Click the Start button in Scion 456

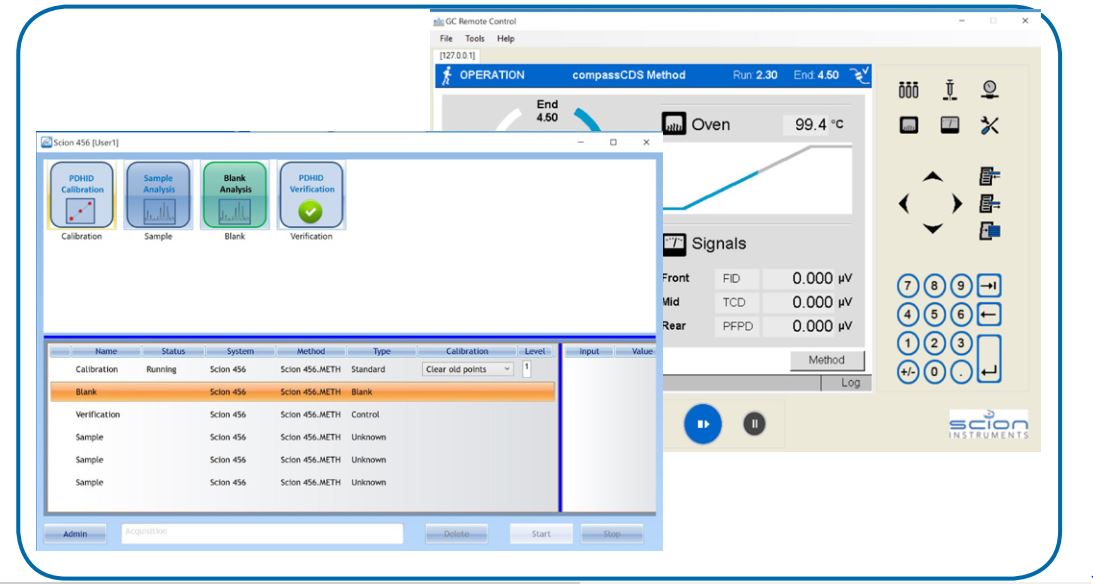click(x=541, y=534)
